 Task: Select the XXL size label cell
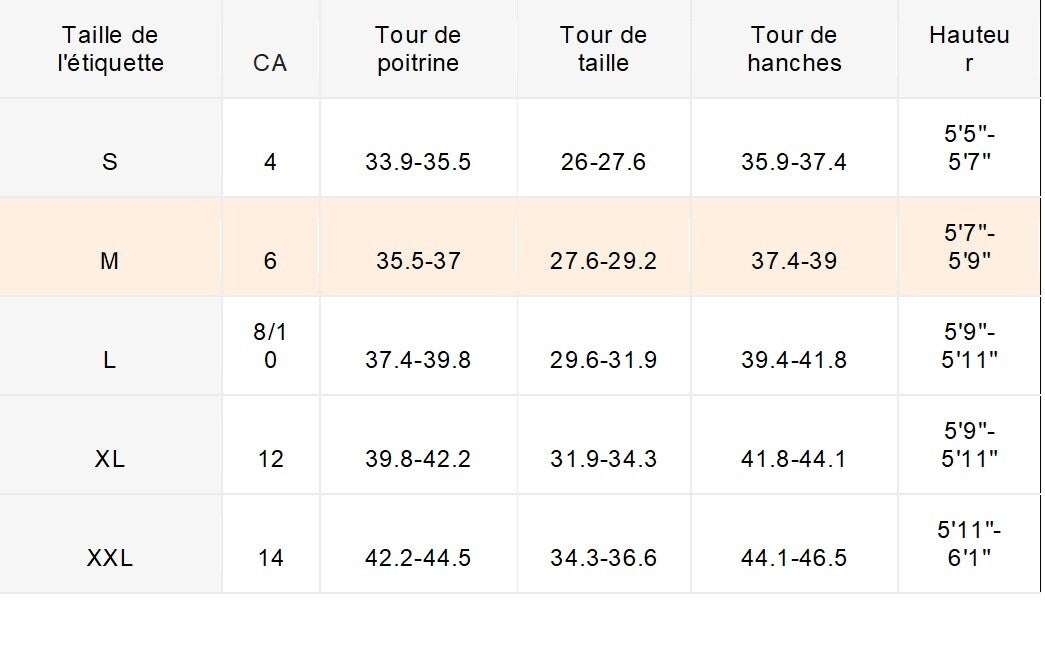pyautogui.click(x=110, y=557)
